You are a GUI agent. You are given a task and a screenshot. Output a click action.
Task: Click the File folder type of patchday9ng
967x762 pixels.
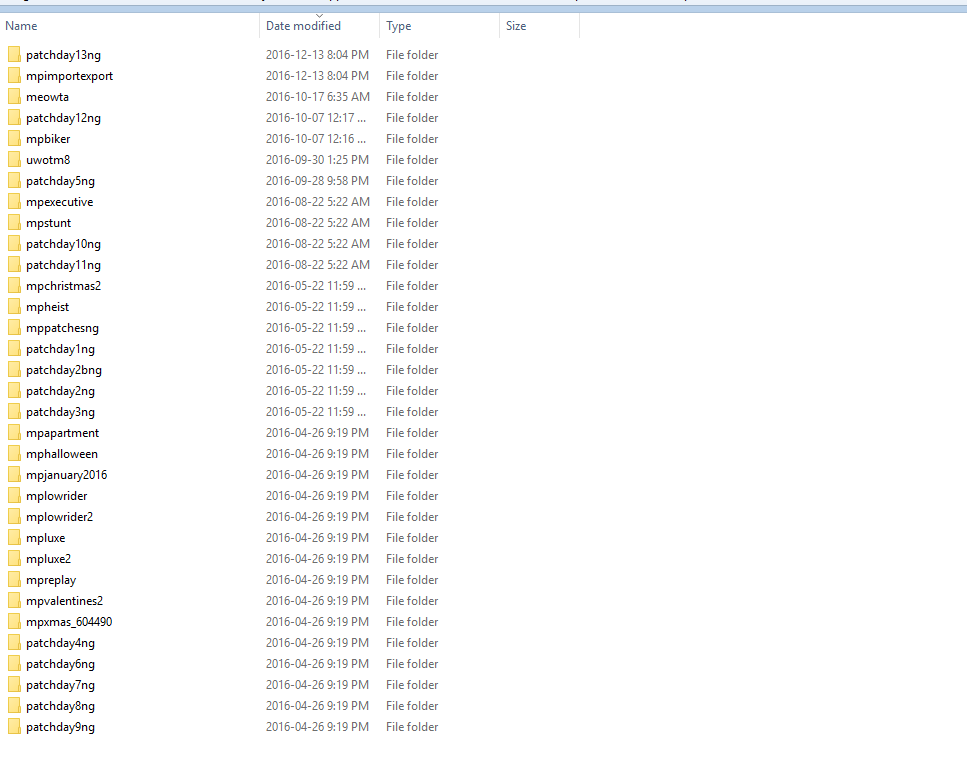pos(412,727)
